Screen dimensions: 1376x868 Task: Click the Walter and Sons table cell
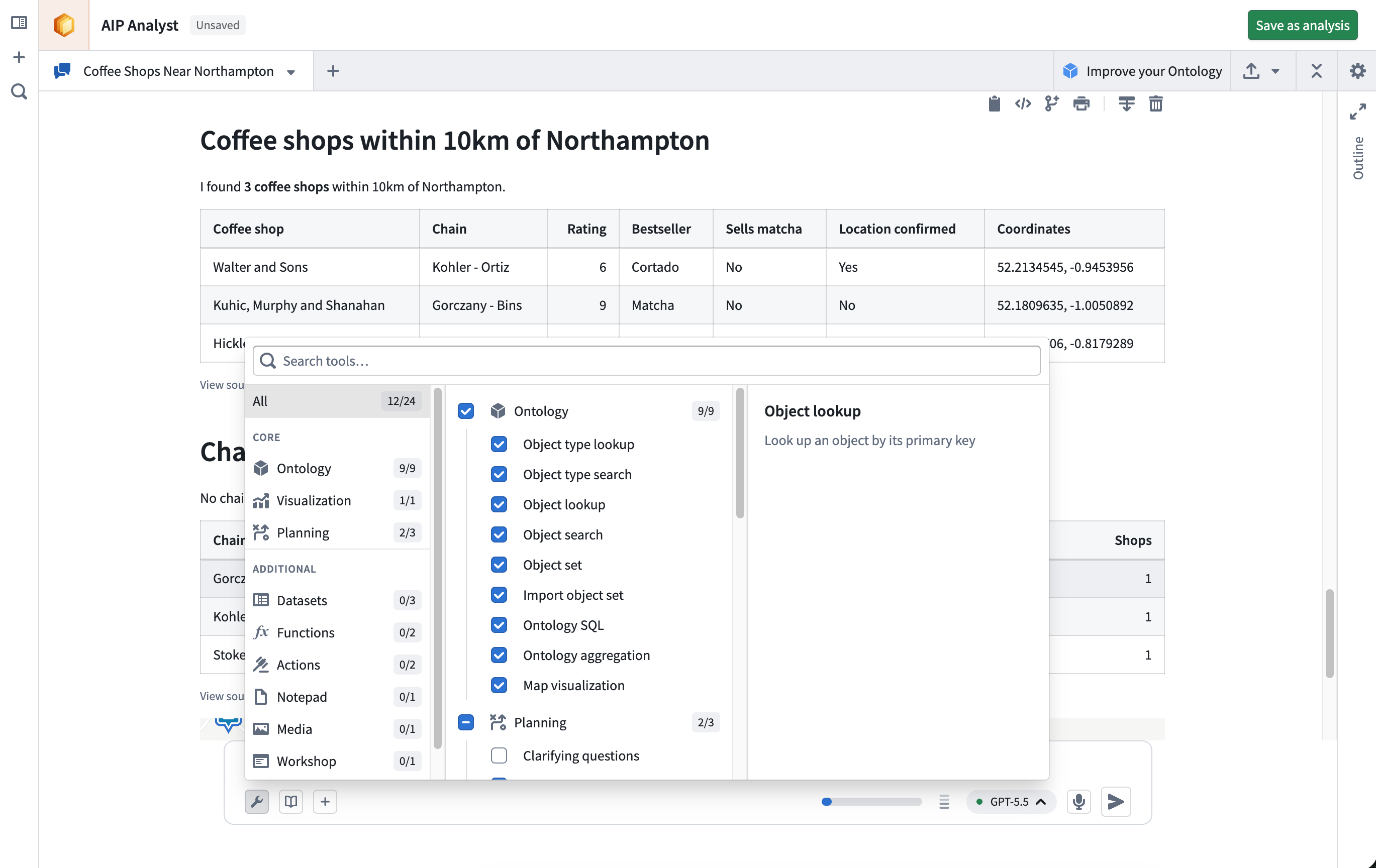(x=310, y=267)
